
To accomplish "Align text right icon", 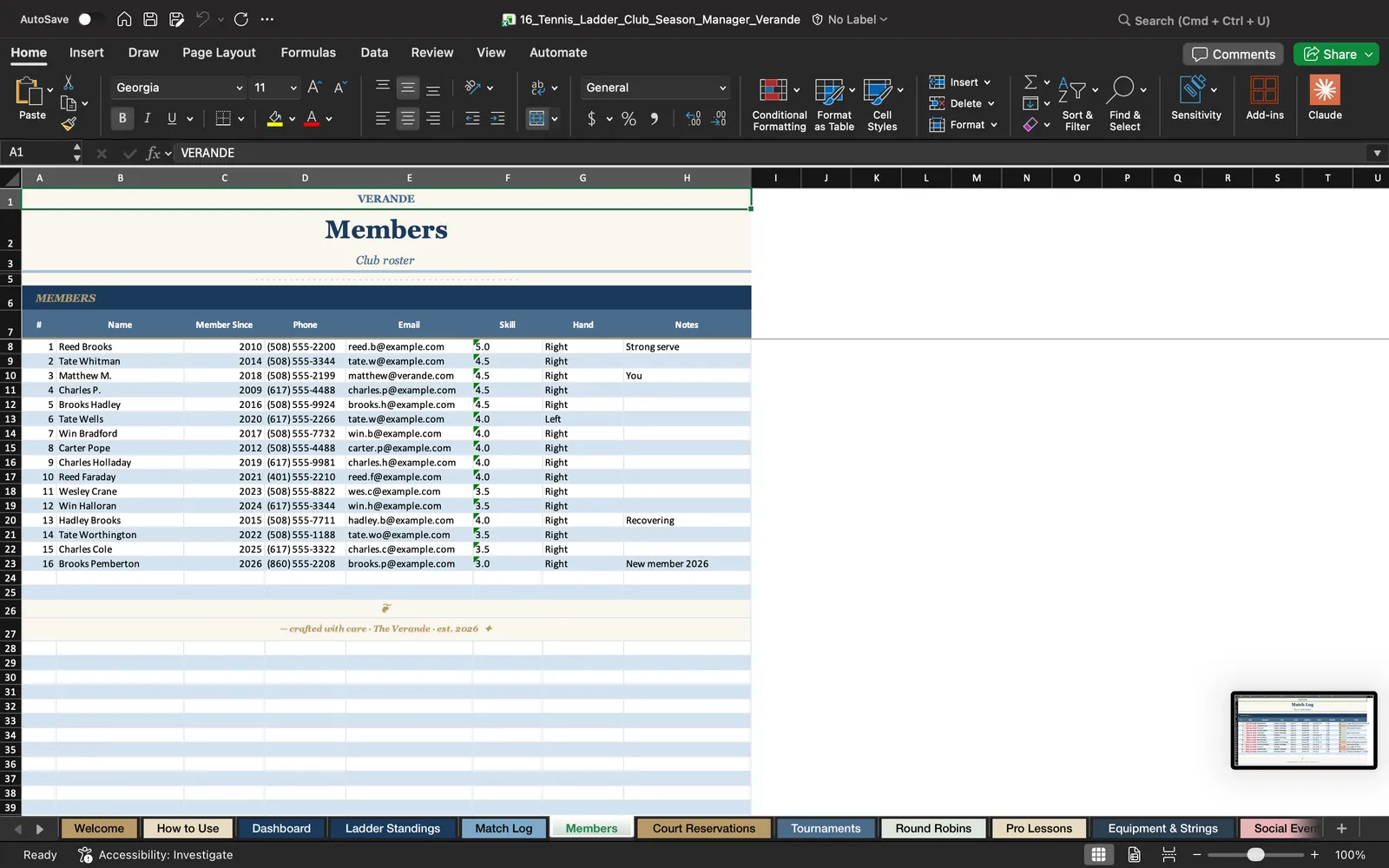I will (x=432, y=118).
